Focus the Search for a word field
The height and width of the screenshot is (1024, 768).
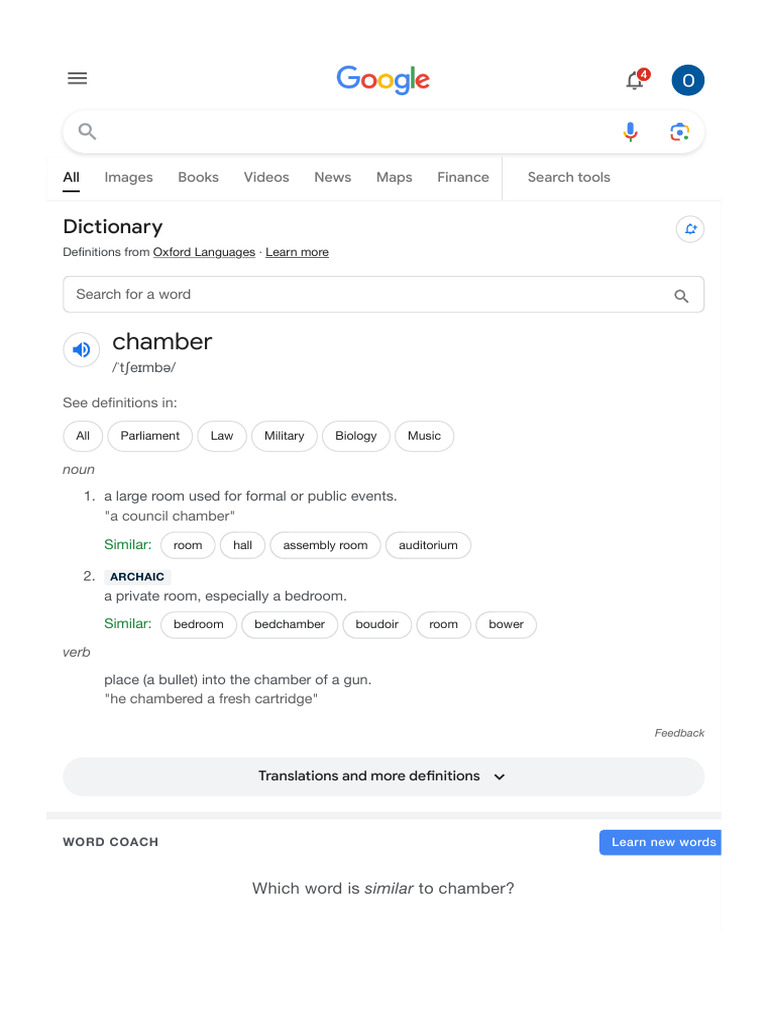click(360, 295)
